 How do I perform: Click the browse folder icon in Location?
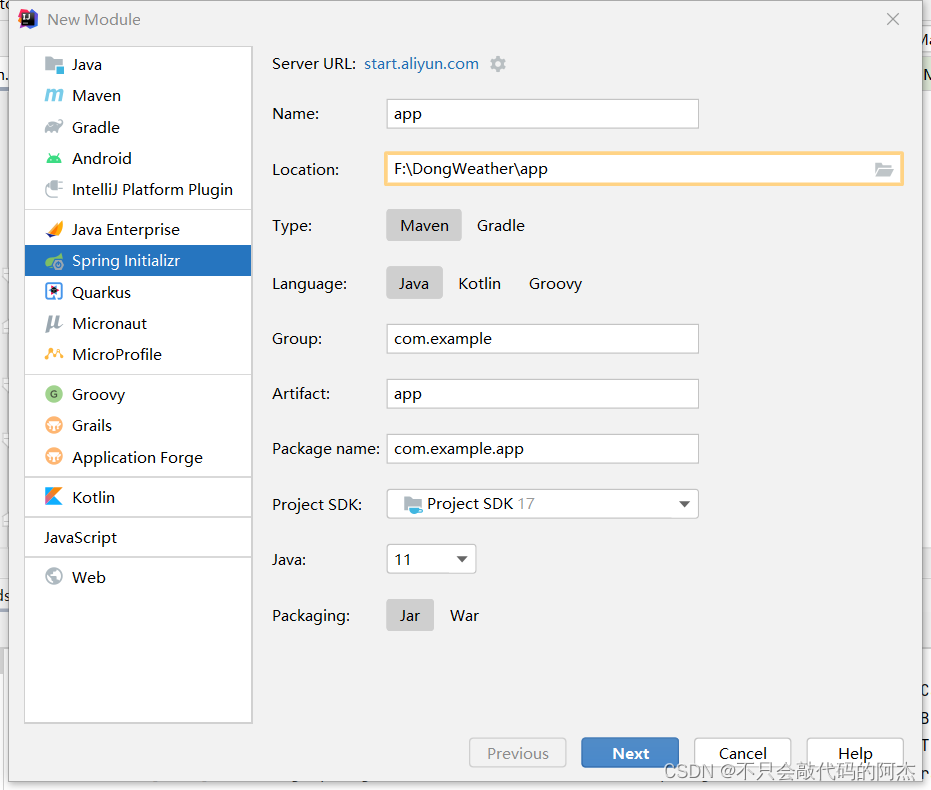884,170
